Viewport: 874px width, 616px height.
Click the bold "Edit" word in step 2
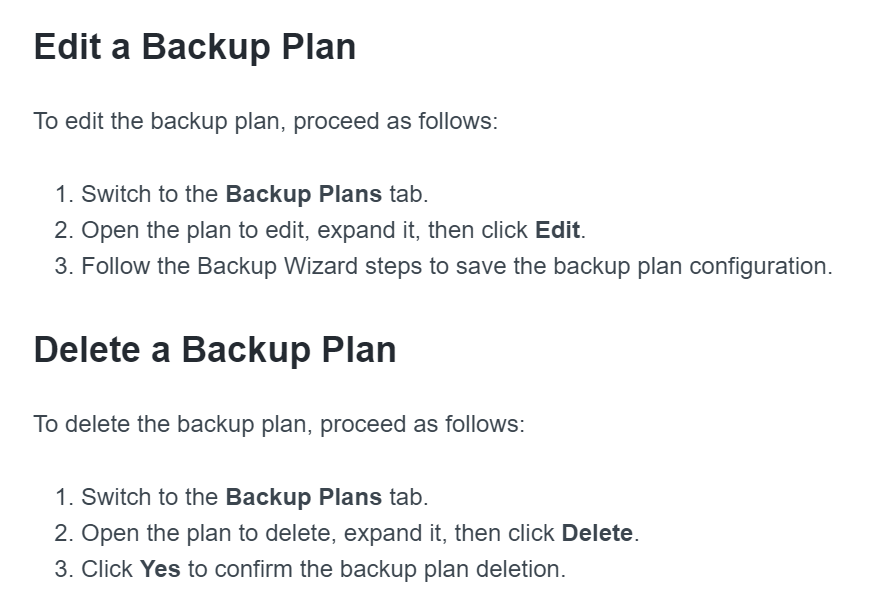click(557, 230)
